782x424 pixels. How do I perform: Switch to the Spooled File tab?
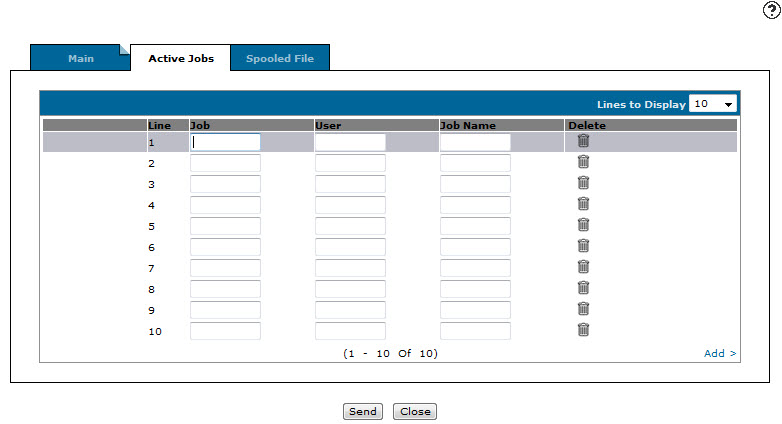(x=280, y=58)
